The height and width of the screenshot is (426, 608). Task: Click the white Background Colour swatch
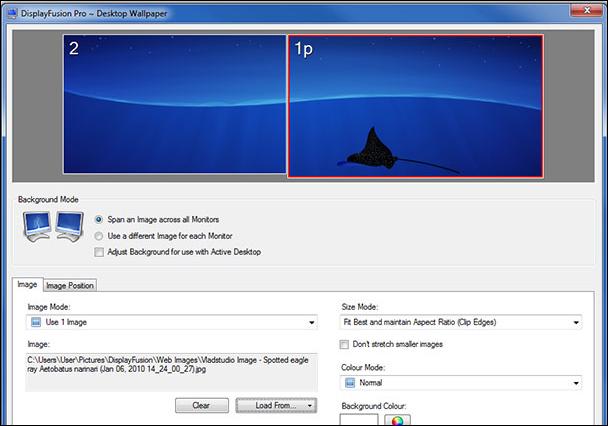click(x=359, y=420)
